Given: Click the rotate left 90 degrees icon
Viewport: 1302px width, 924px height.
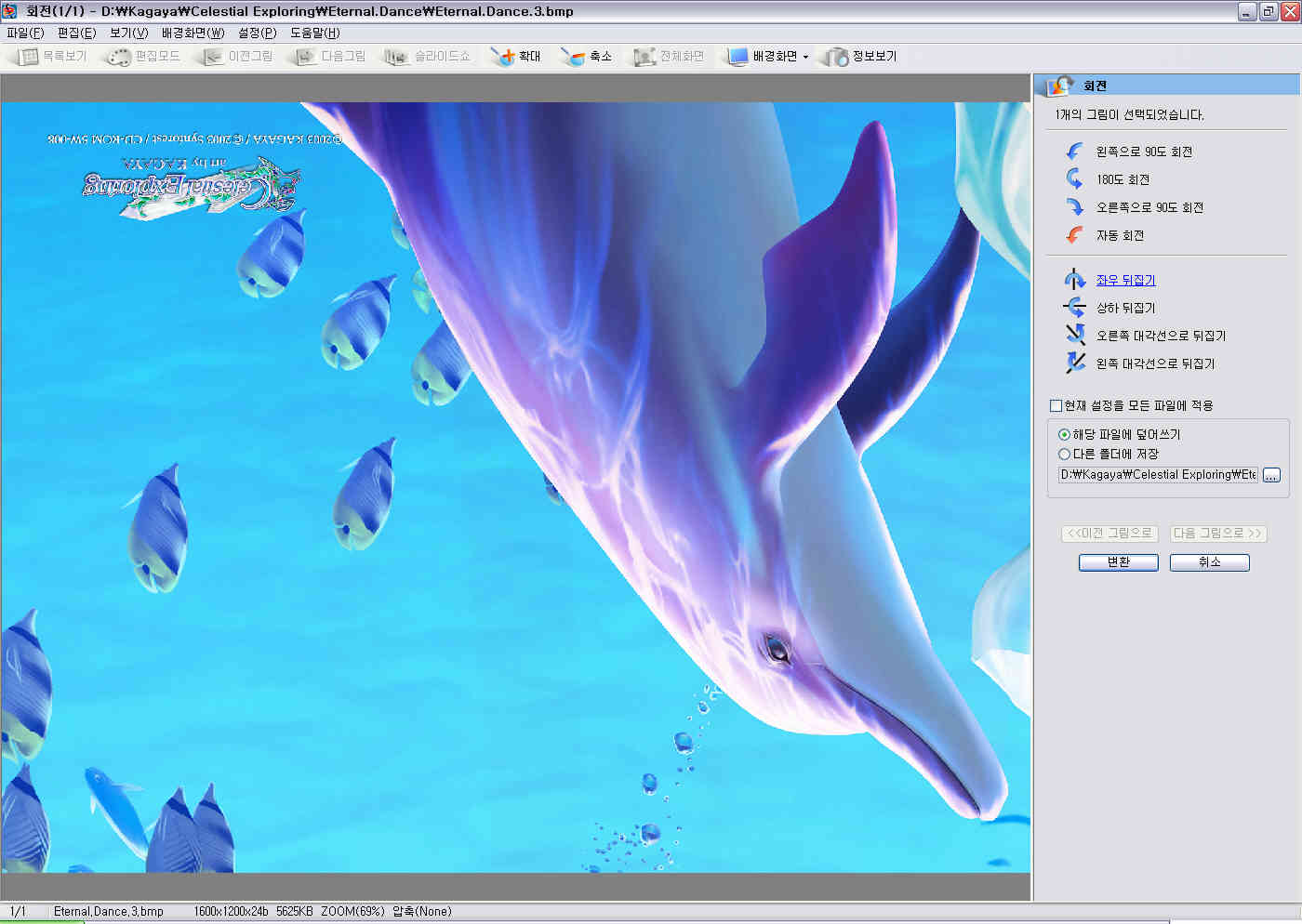Looking at the screenshot, I should coord(1074,152).
